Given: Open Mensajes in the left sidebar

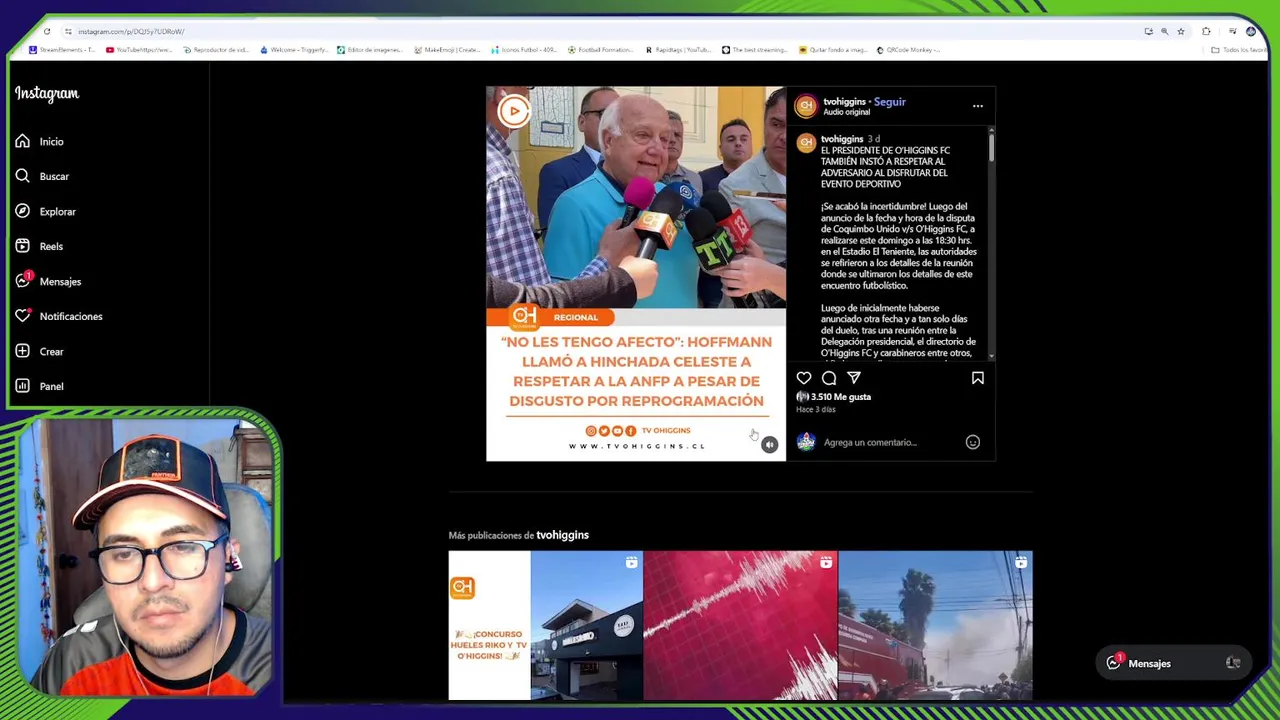Looking at the screenshot, I should pyautogui.click(x=47, y=282).
